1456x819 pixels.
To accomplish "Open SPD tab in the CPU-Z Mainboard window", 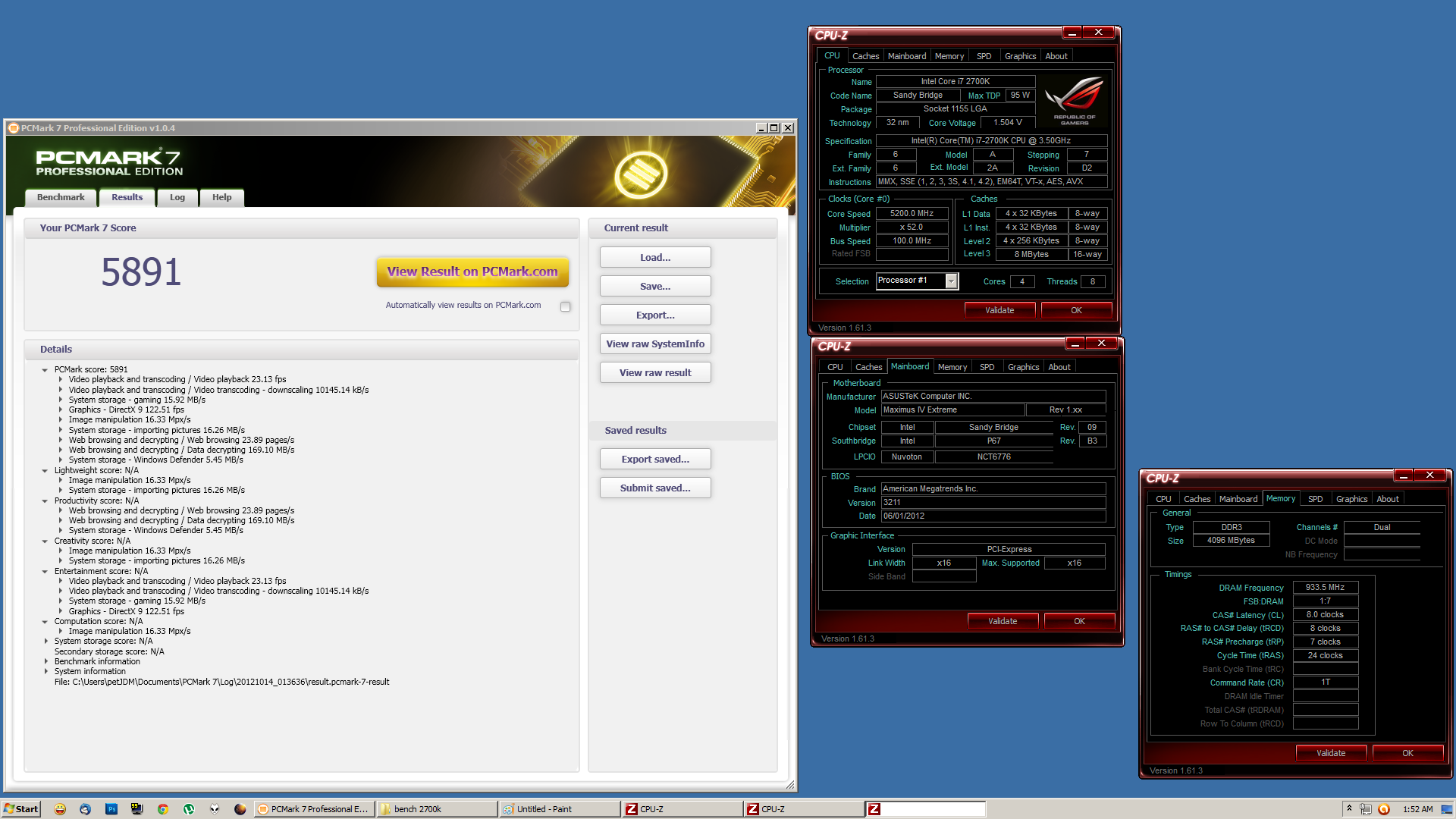I will (987, 367).
